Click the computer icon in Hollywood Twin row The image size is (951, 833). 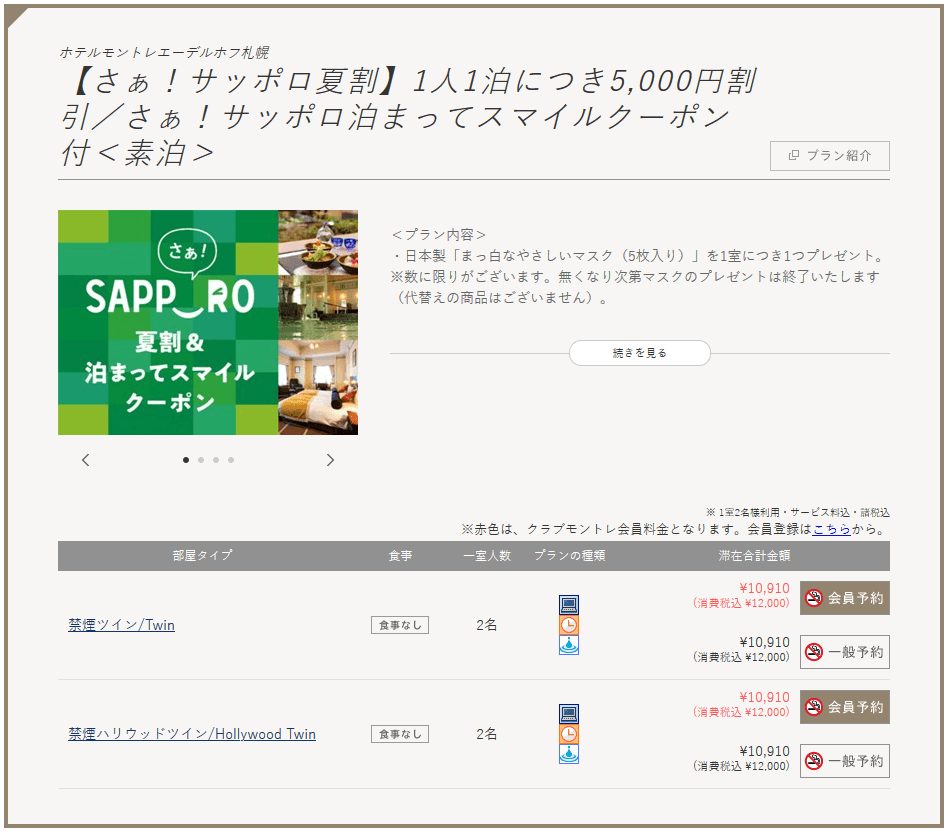click(569, 714)
